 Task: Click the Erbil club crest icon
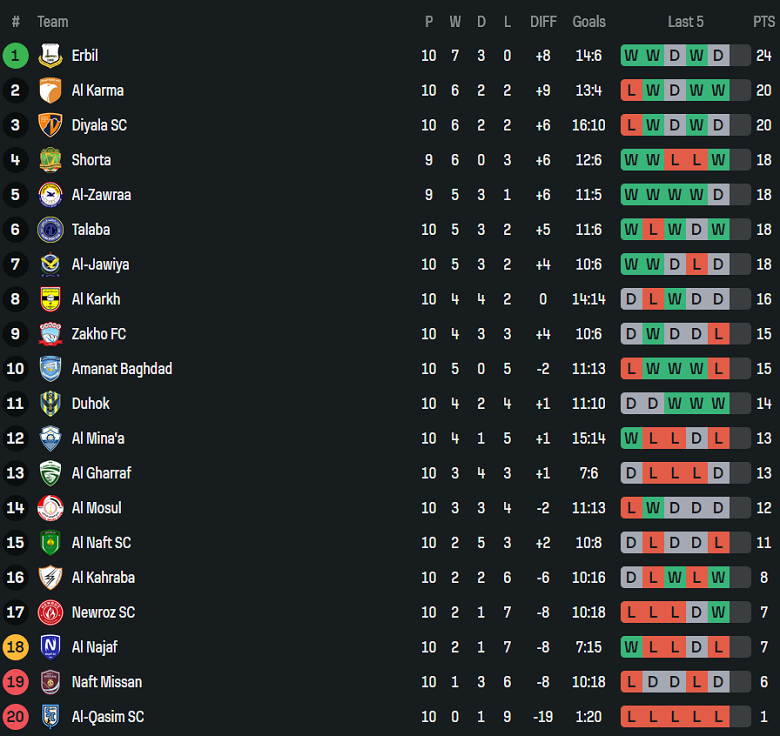pyautogui.click(x=50, y=56)
